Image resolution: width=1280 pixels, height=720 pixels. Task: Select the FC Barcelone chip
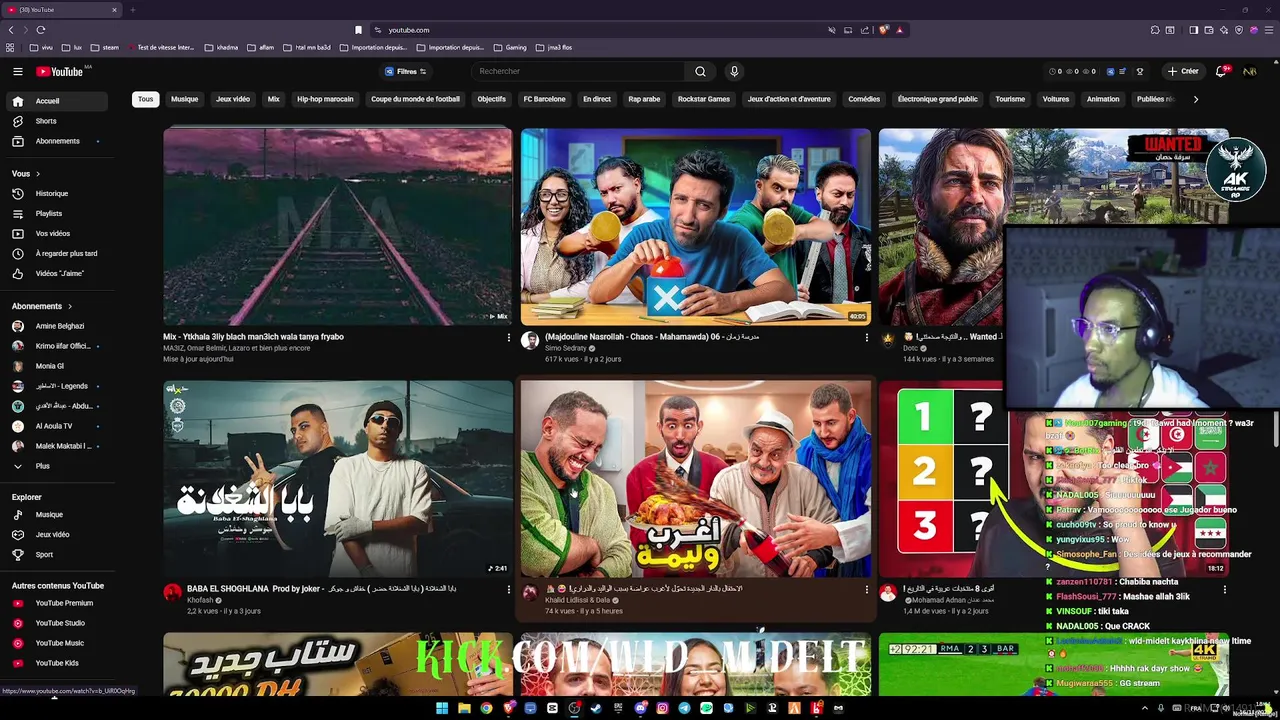(x=544, y=99)
